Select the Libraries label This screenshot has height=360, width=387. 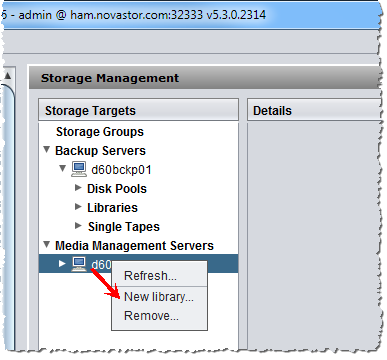click(x=112, y=208)
